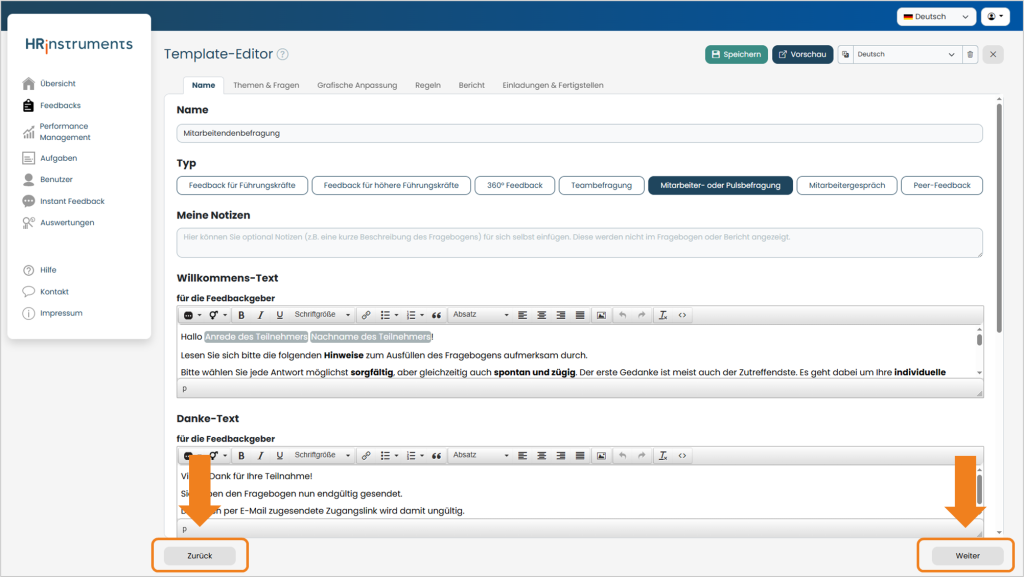1024x577 pixels.
Task: Open Einladungen & Fertigstellen tab
Action: click(553, 85)
